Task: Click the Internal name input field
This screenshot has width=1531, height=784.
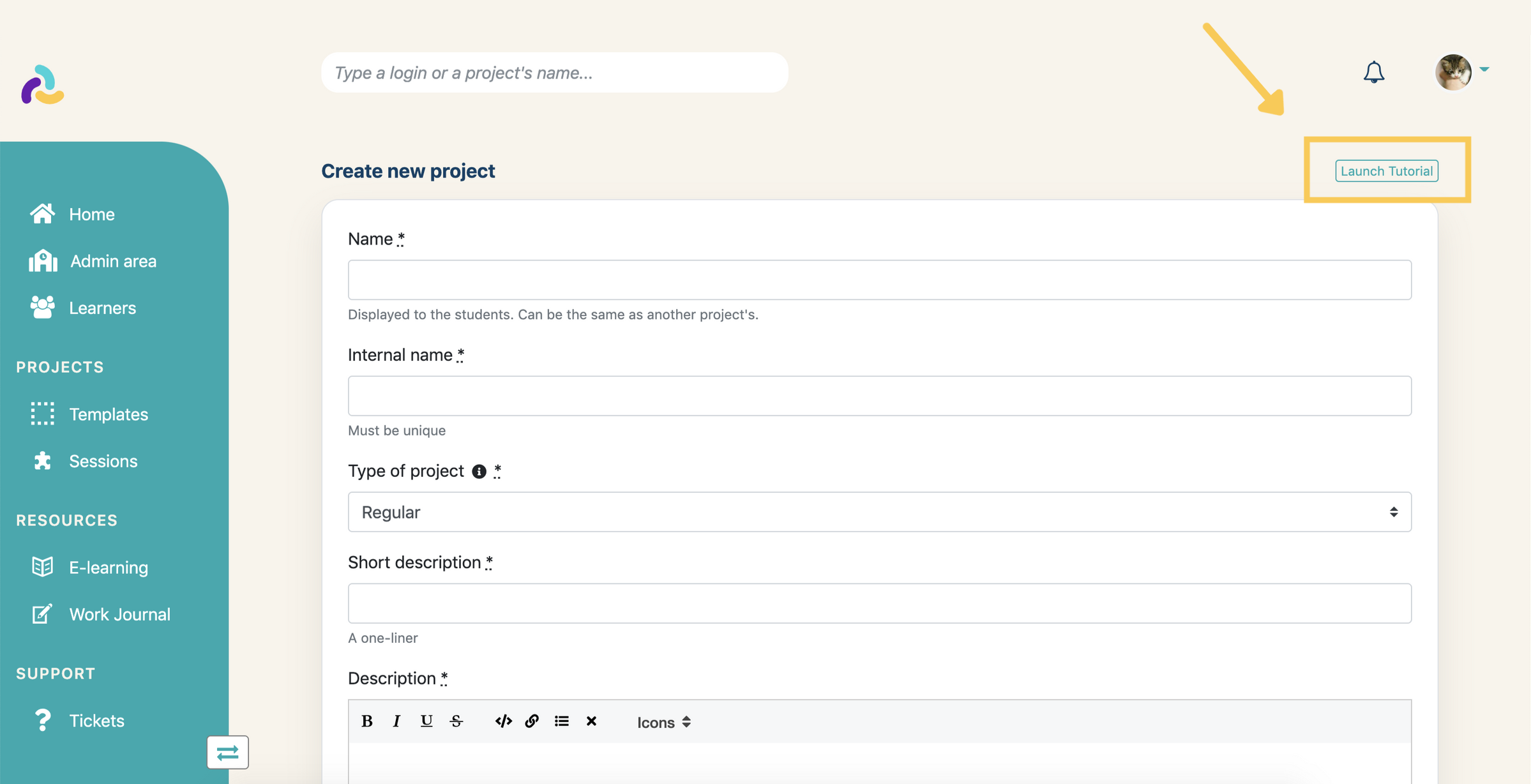Action: 879,396
